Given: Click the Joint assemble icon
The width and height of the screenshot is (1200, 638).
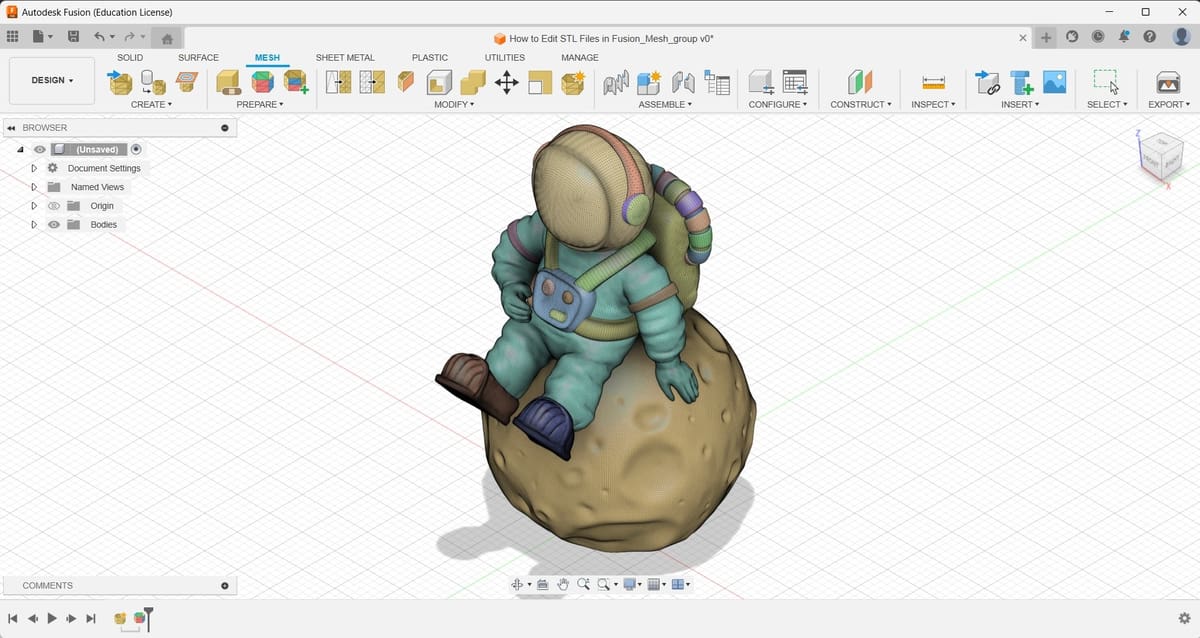Looking at the screenshot, I should (x=684, y=82).
